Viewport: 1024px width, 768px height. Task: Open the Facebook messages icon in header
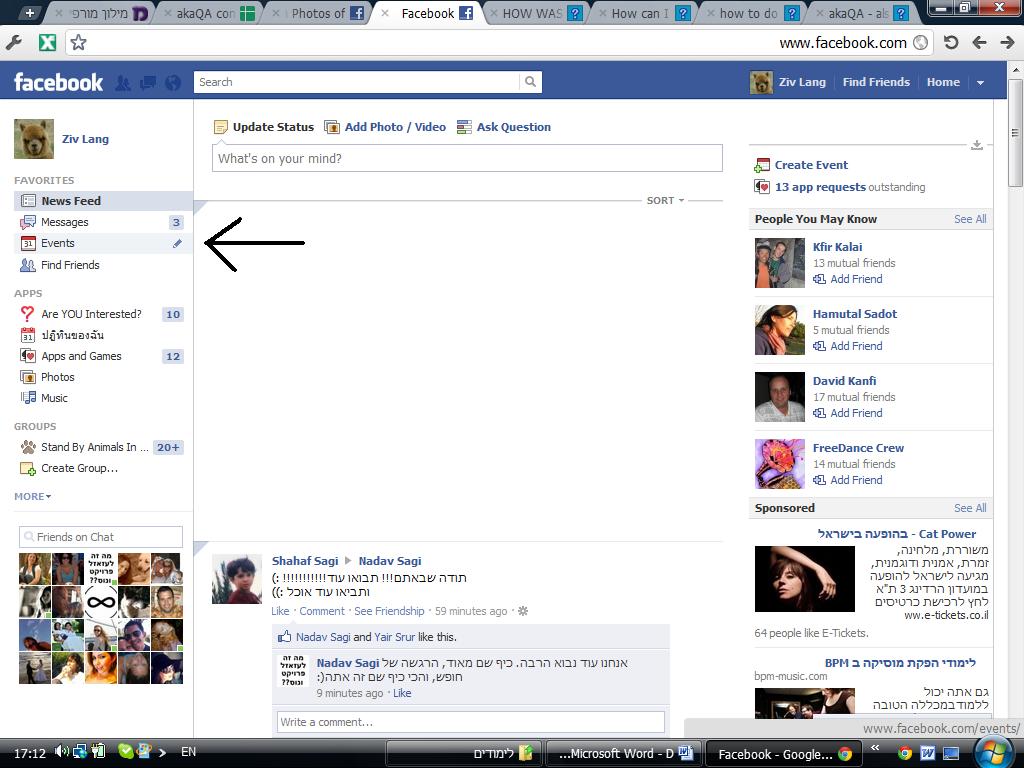(148, 83)
